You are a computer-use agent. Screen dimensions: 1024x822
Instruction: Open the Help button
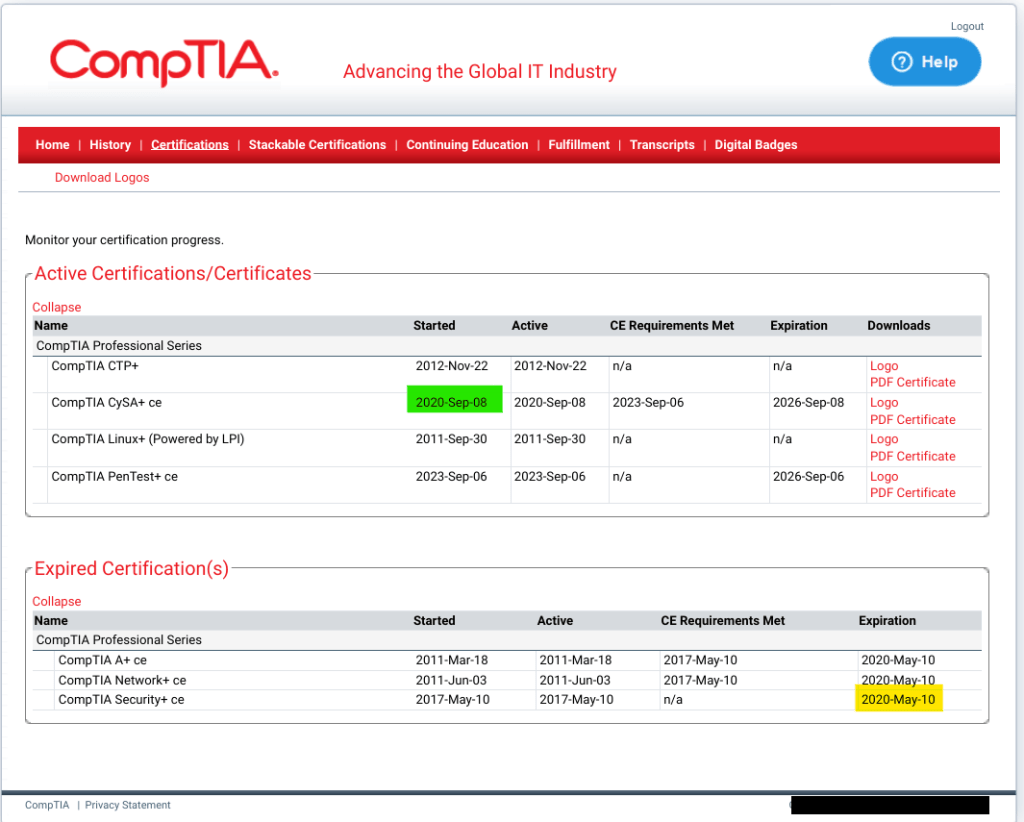point(925,62)
